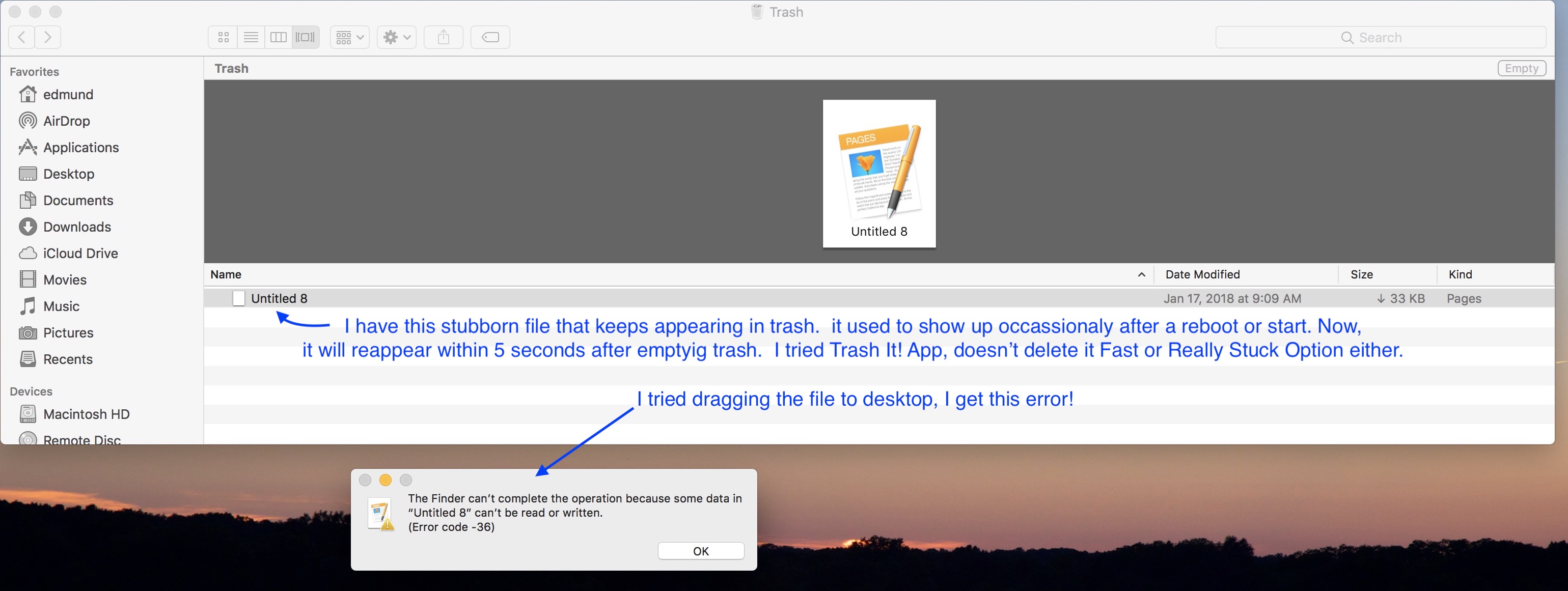This screenshot has height=591, width=1568.
Task: Select Macintosh HD under Devices
Action: 75,414
